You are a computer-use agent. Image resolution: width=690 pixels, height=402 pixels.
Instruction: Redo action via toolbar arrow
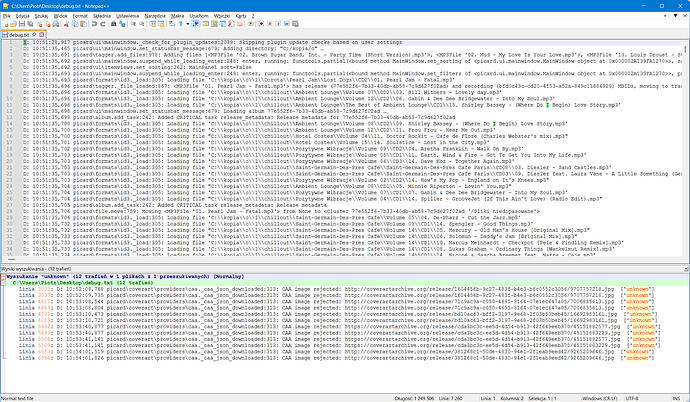tap(103, 24)
